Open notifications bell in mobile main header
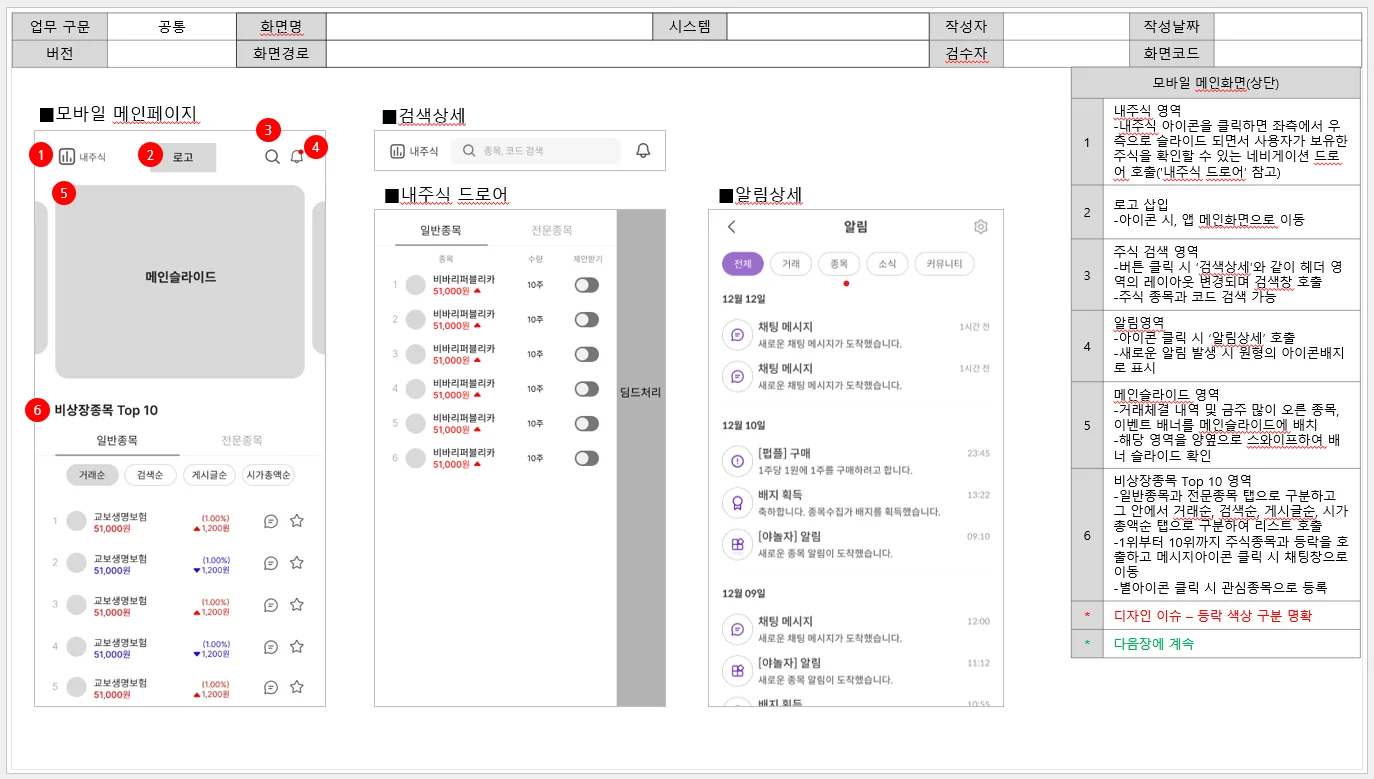This screenshot has width=1374, height=779. (x=297, y=156)
